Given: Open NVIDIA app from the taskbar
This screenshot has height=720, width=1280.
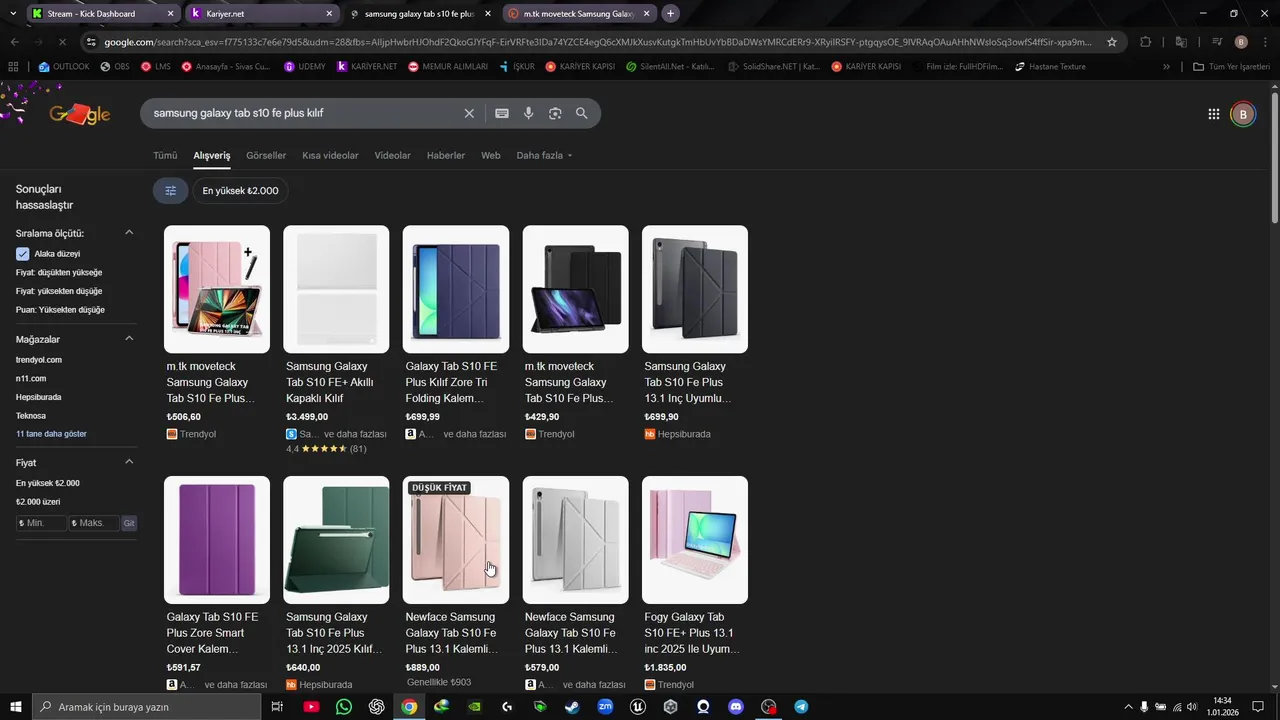Looking at the screenshot, I should tap(474, 707).
